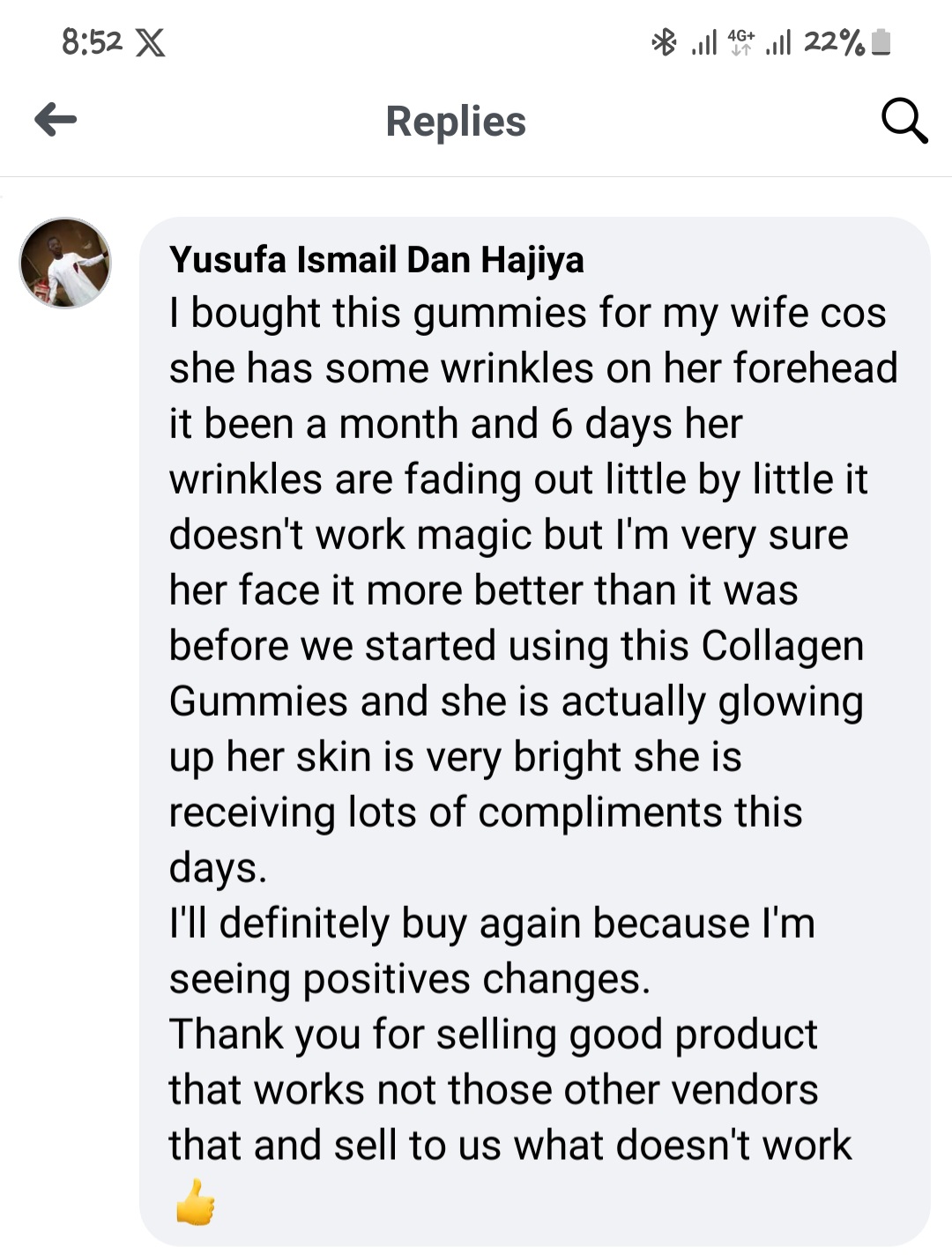
Task: Tap the 22% battery percentage text
Action: pyautogui.click(x=834, y=41)
